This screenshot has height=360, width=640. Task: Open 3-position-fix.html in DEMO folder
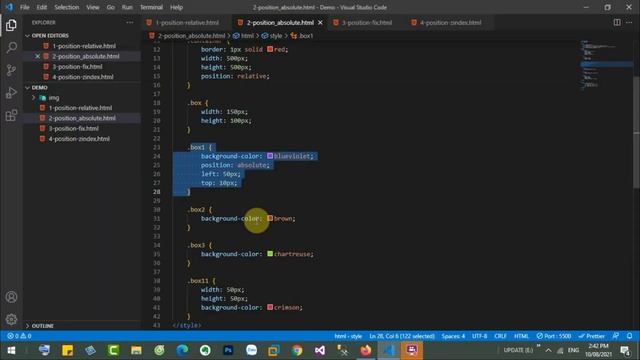(x=73, y=129)
